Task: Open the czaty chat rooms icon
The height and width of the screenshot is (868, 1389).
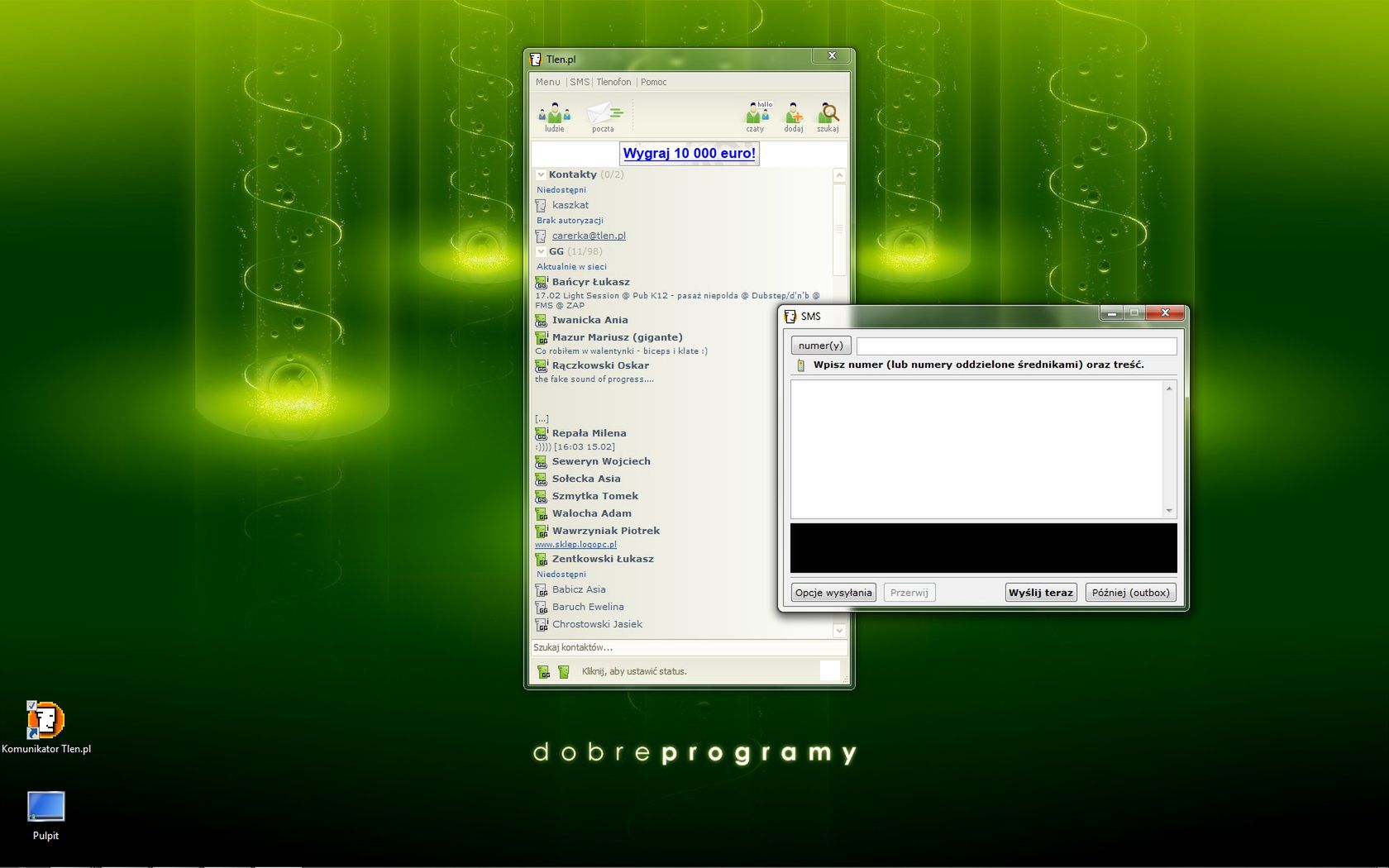Action: point(757,116)
